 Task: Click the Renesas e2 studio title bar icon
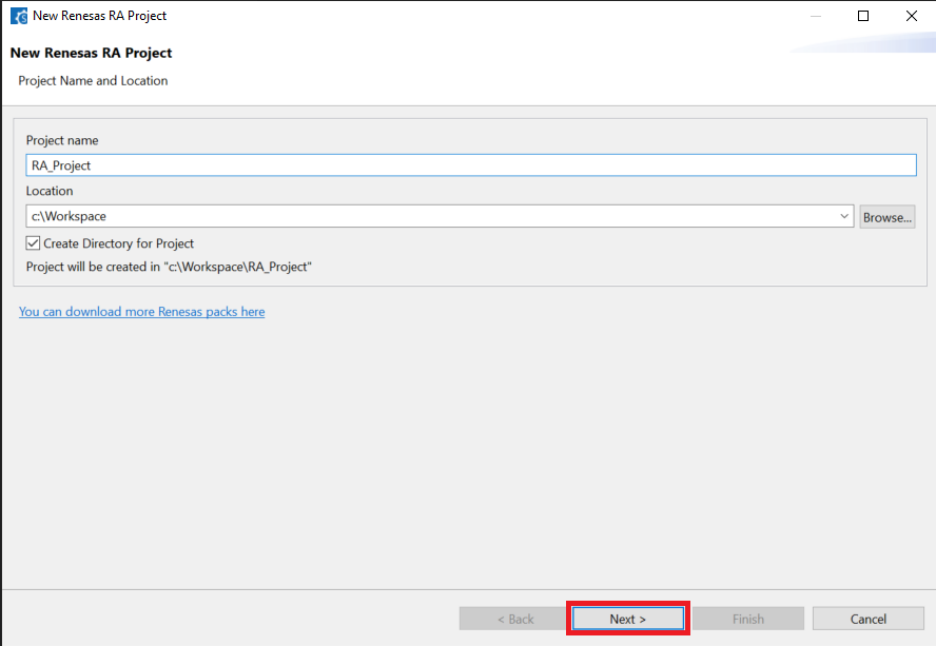click(x=19, y=16)
